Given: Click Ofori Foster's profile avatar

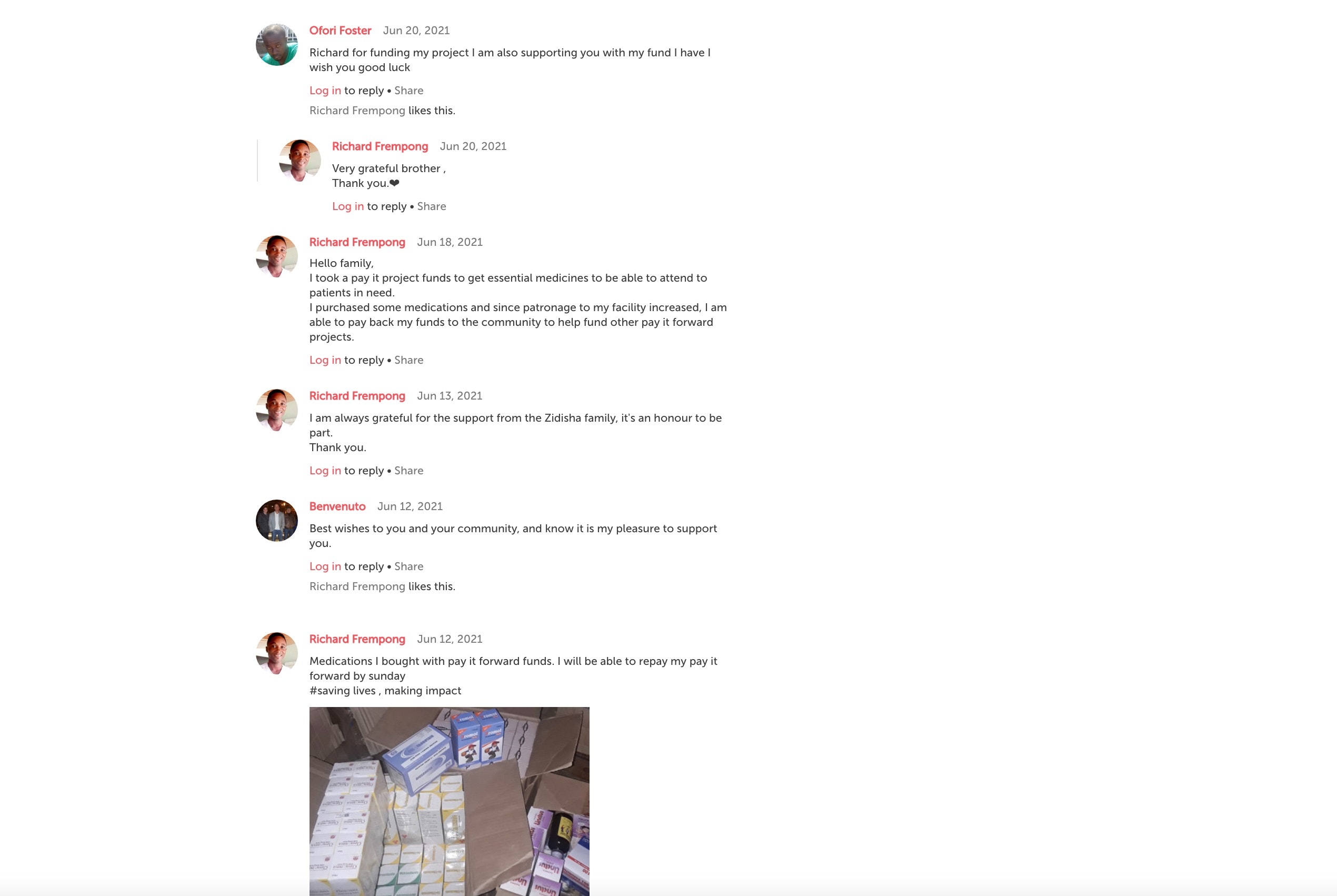Looking at the screenshot, I should 276,45.
